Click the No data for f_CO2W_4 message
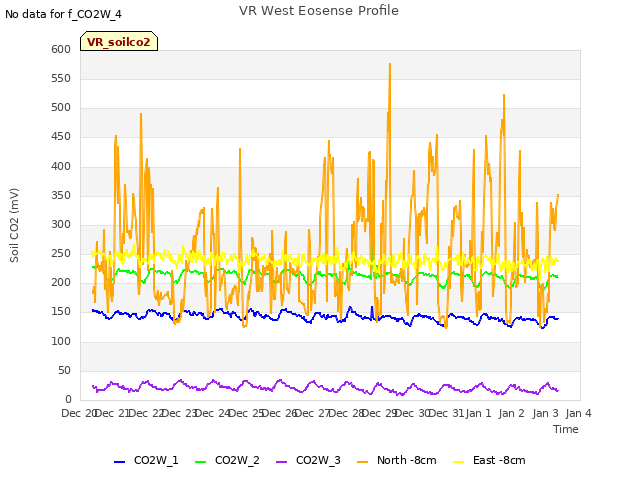 63,14
